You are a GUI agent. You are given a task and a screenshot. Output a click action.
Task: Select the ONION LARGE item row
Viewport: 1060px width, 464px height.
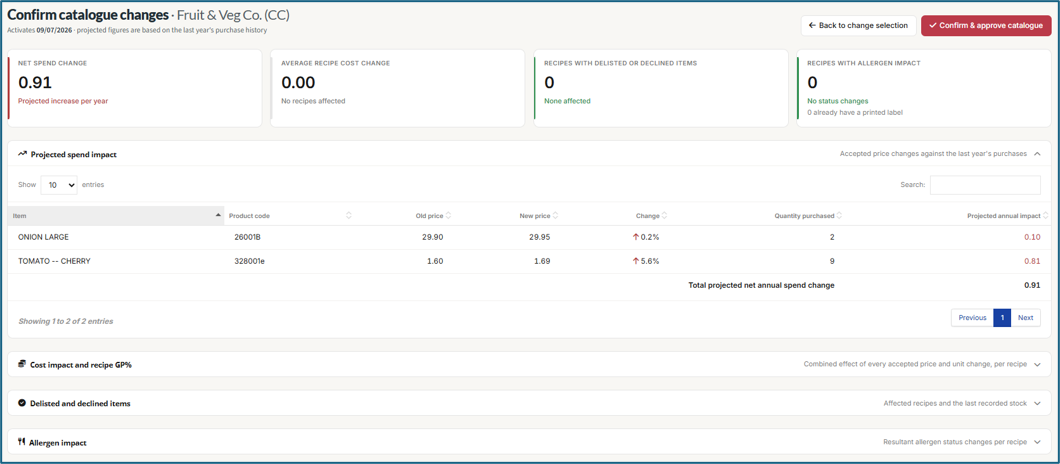[529, 237]
